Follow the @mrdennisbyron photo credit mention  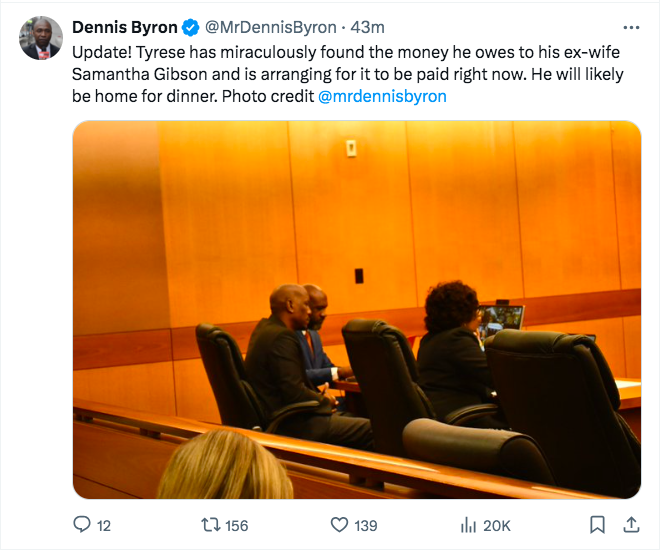click(382, 97)
